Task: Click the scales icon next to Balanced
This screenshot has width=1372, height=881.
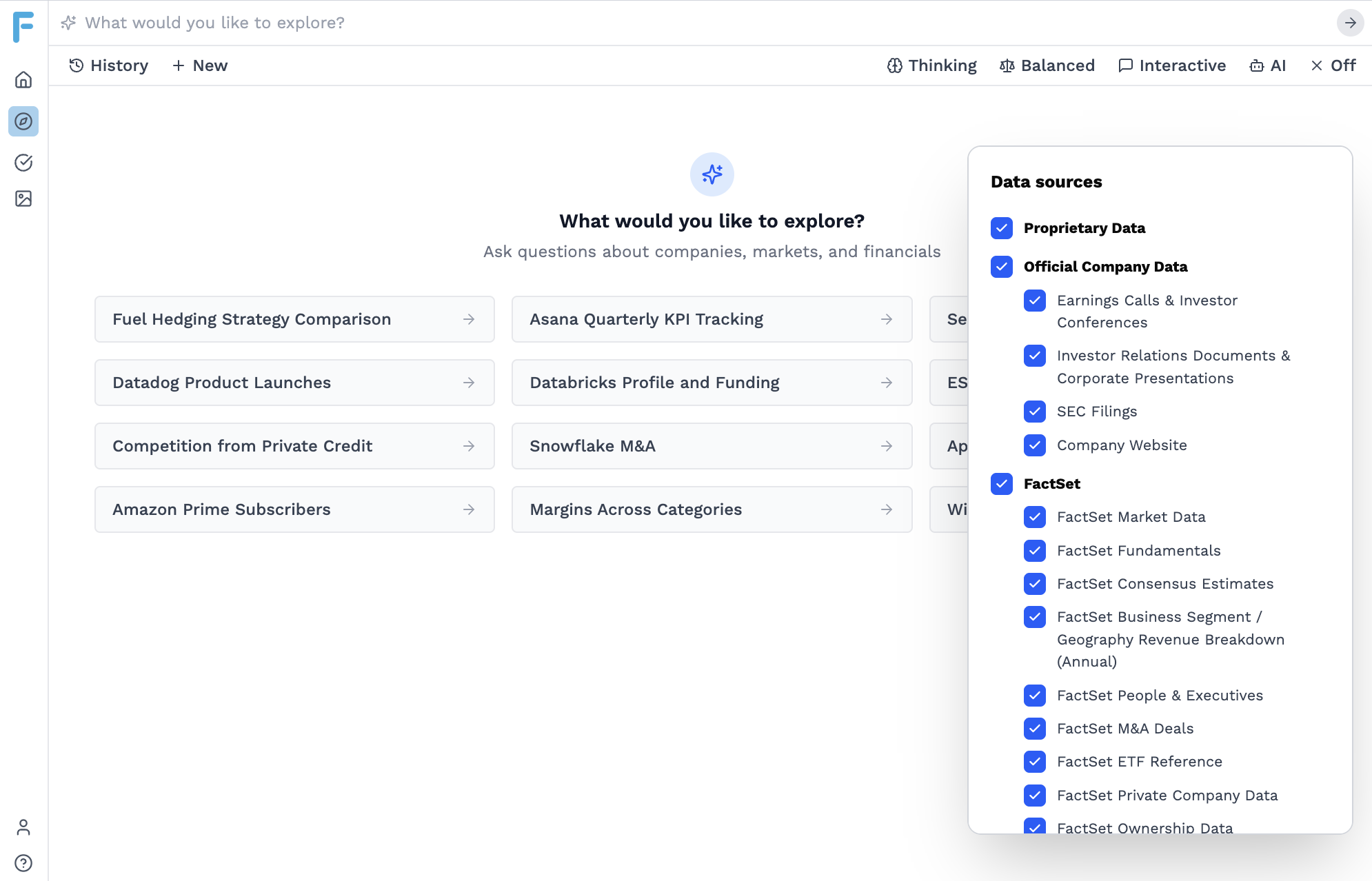Action: [1007, 65]
